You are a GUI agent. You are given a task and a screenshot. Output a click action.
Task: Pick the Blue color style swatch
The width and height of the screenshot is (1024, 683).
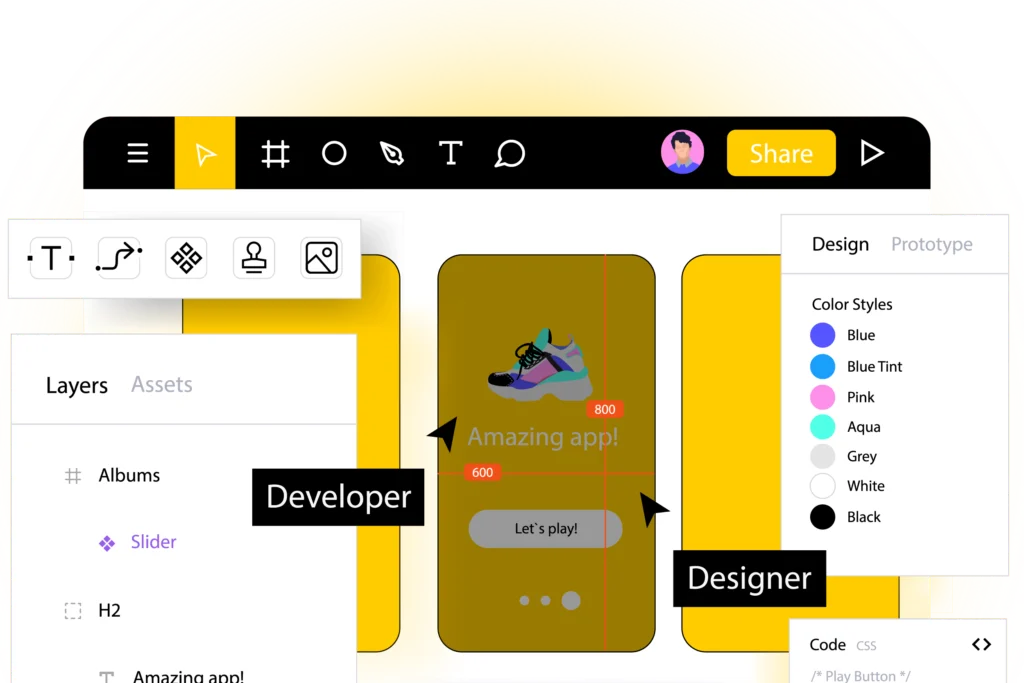pos(823,335)
